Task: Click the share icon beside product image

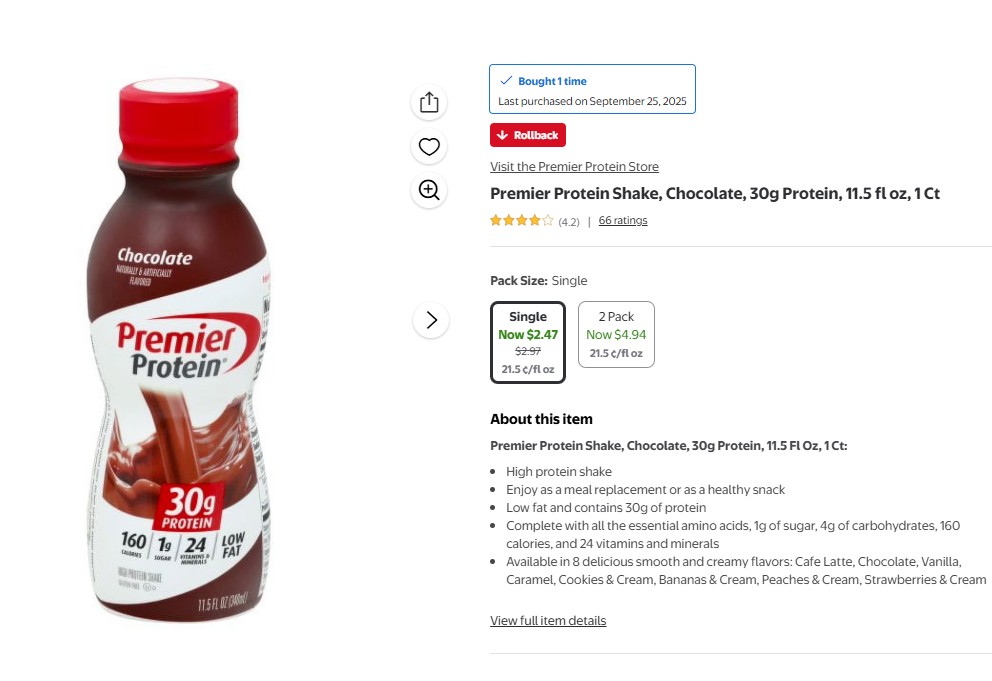Action: point(429,102)
